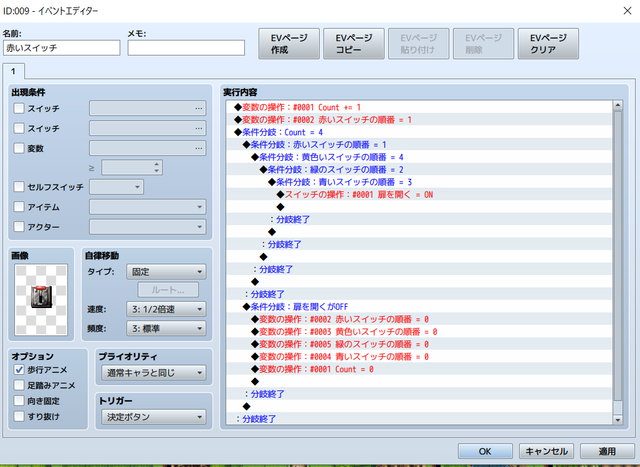
Task: Check the 向き固定 option
Action: tap(19, 401)
